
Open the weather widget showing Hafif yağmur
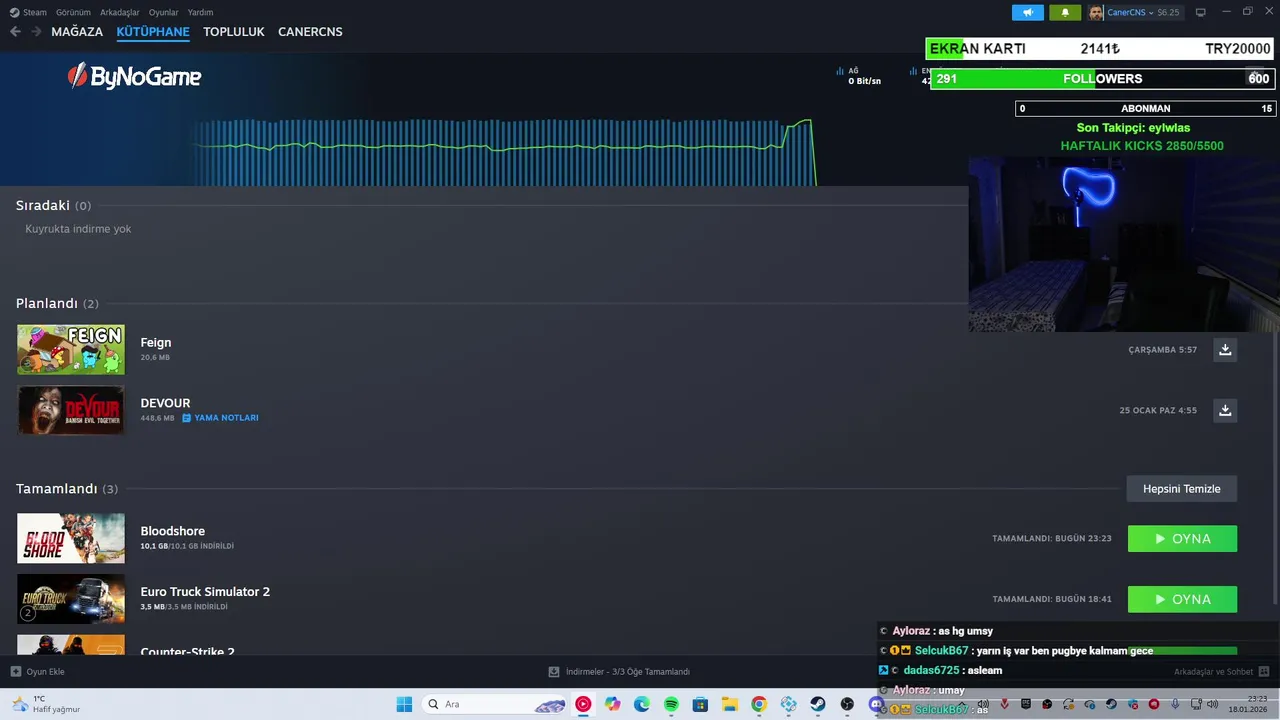45,704
